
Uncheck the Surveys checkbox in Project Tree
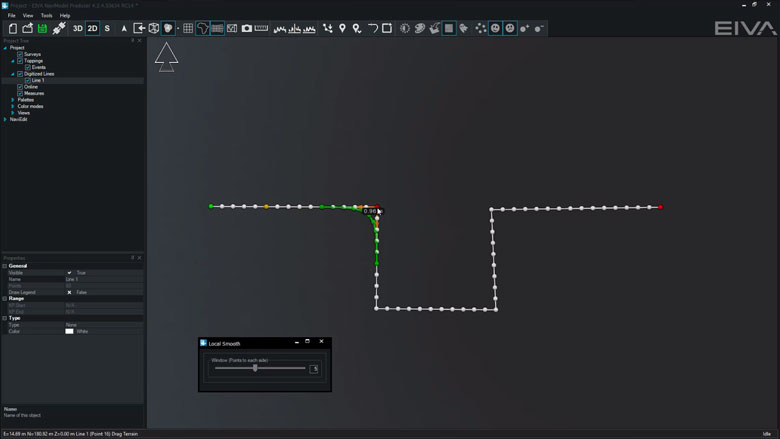click(x=20, y=54)
